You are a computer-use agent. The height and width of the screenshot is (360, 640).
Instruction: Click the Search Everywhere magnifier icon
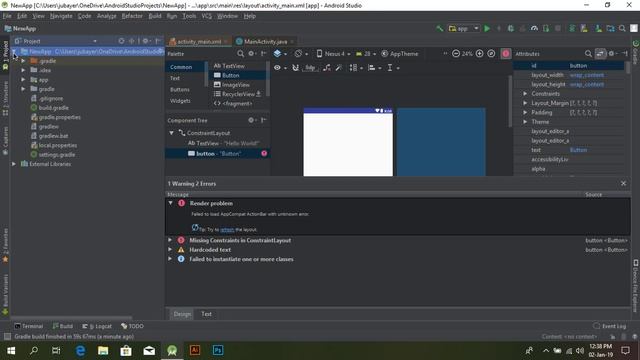click(622, 29)
